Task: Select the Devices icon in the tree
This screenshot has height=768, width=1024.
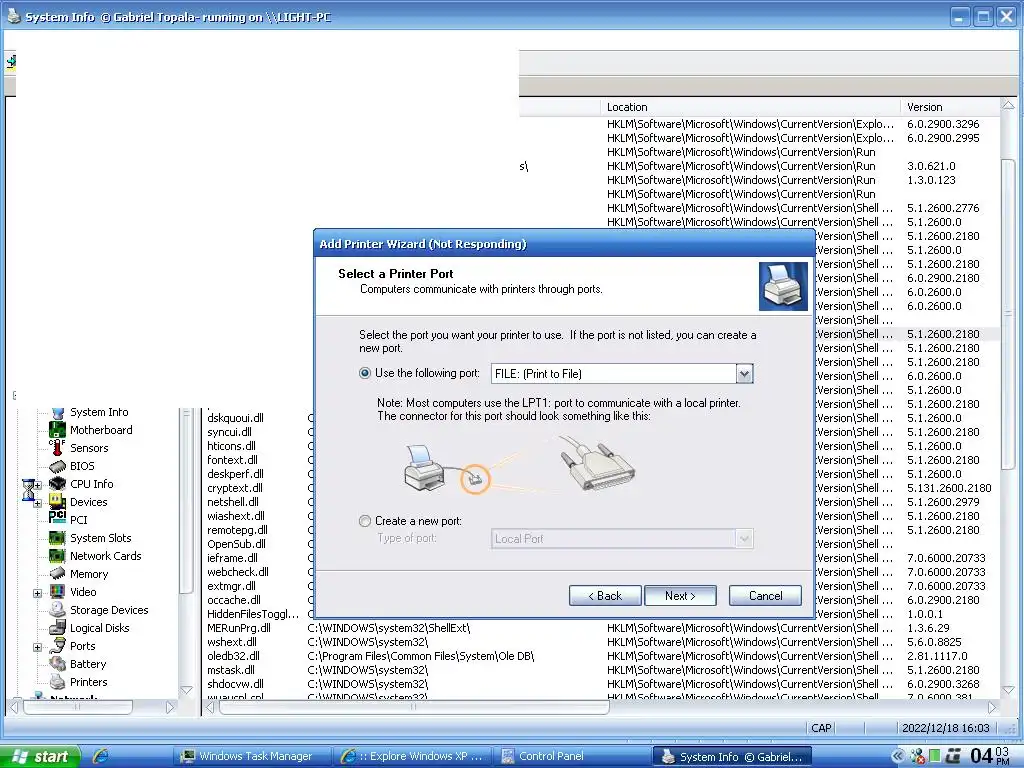Action: 57,502
